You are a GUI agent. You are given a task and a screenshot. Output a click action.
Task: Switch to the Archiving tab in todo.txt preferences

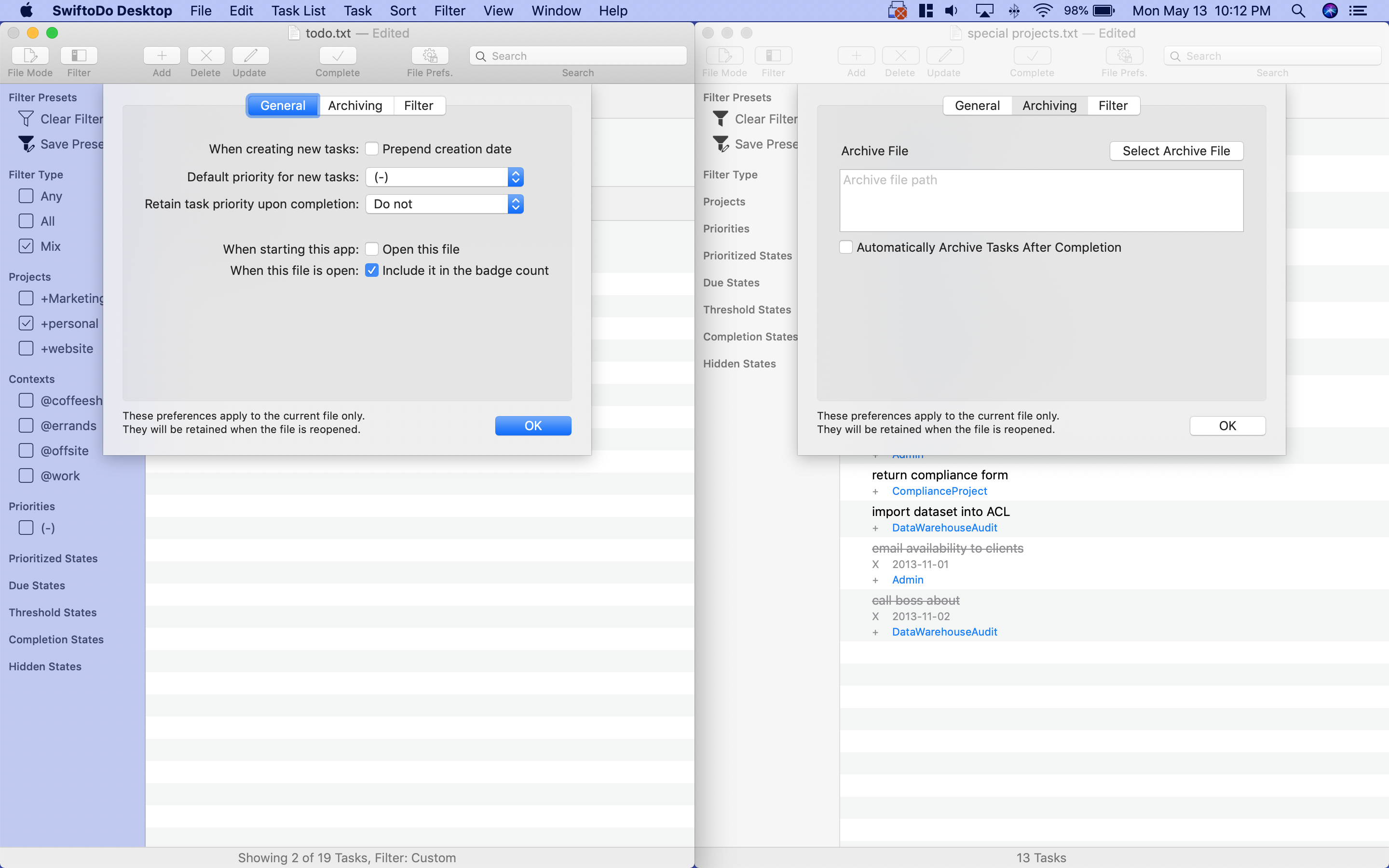356,105
